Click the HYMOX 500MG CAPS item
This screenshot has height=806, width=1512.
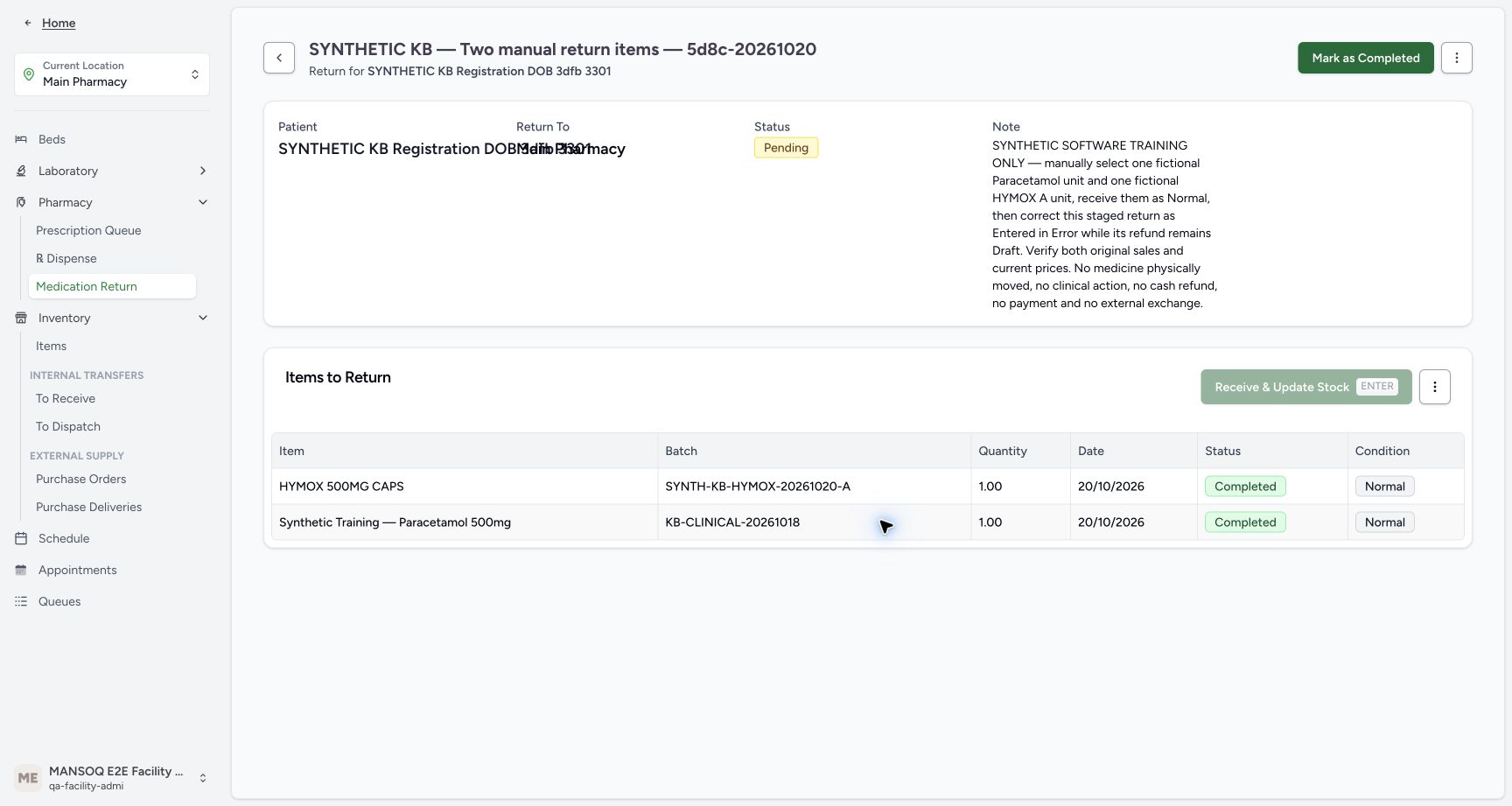point(341,487)
